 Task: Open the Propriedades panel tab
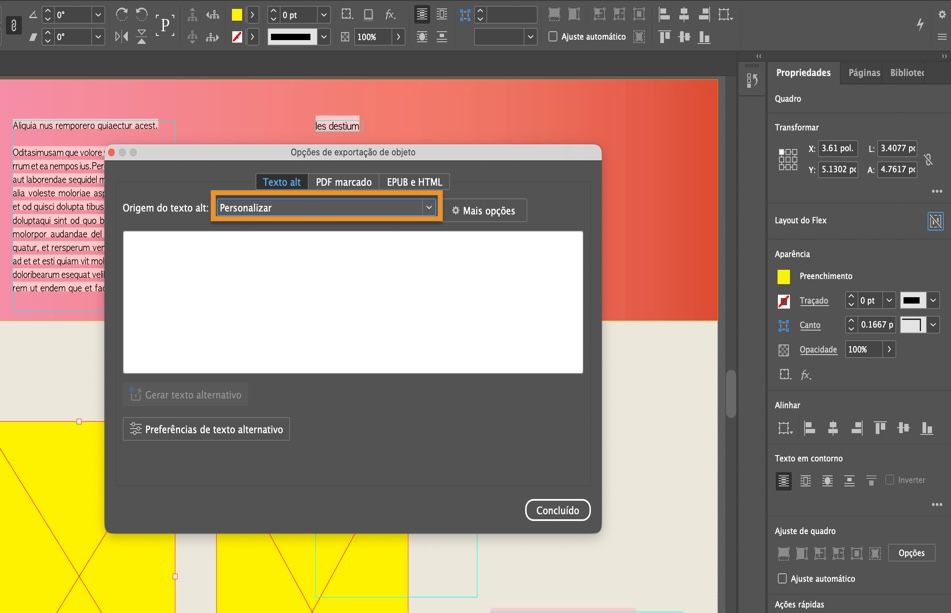point(803,72)
